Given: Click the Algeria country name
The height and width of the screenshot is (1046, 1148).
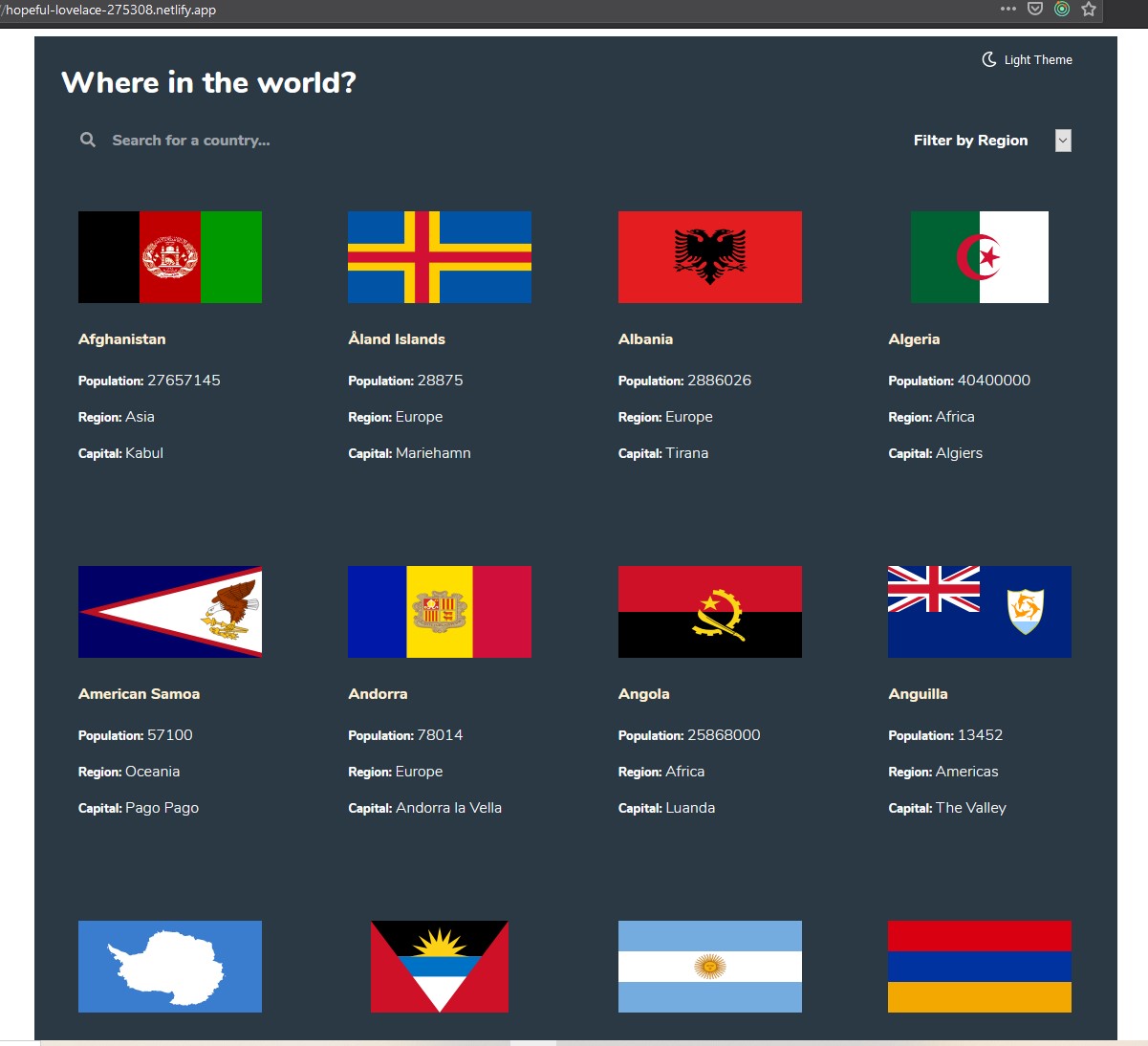Looking at the screenshot, I should [914, 338].
